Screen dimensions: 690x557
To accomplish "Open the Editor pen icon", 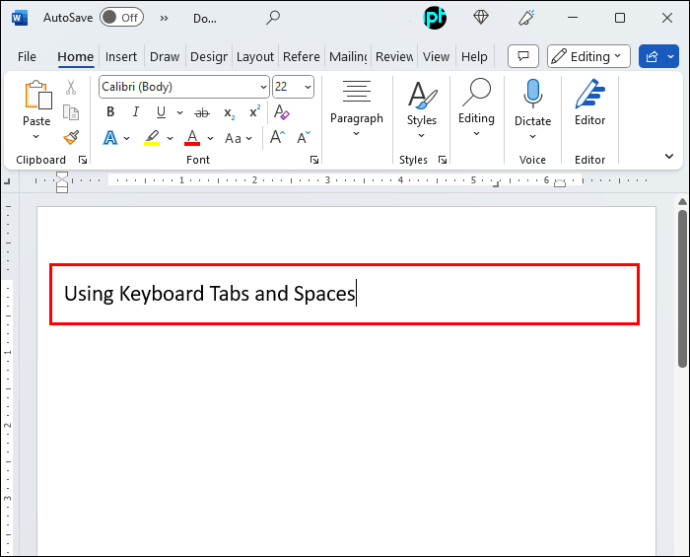I will pos(590,93).
